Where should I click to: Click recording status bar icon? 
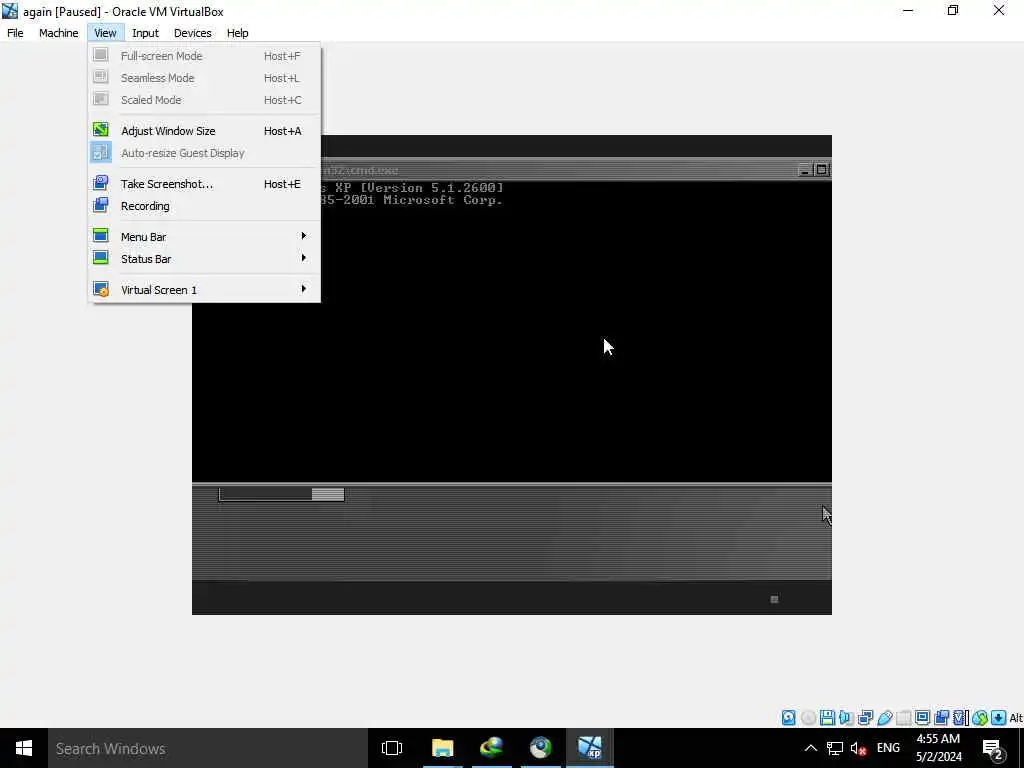tap(941, 718)
